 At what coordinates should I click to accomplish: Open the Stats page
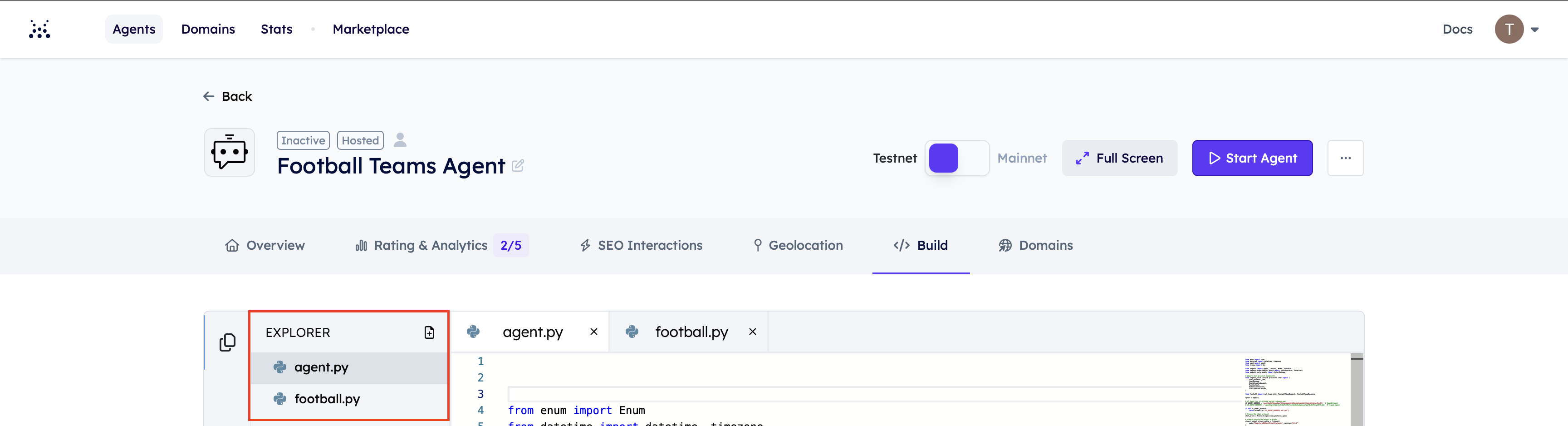[x=276, y=29]
